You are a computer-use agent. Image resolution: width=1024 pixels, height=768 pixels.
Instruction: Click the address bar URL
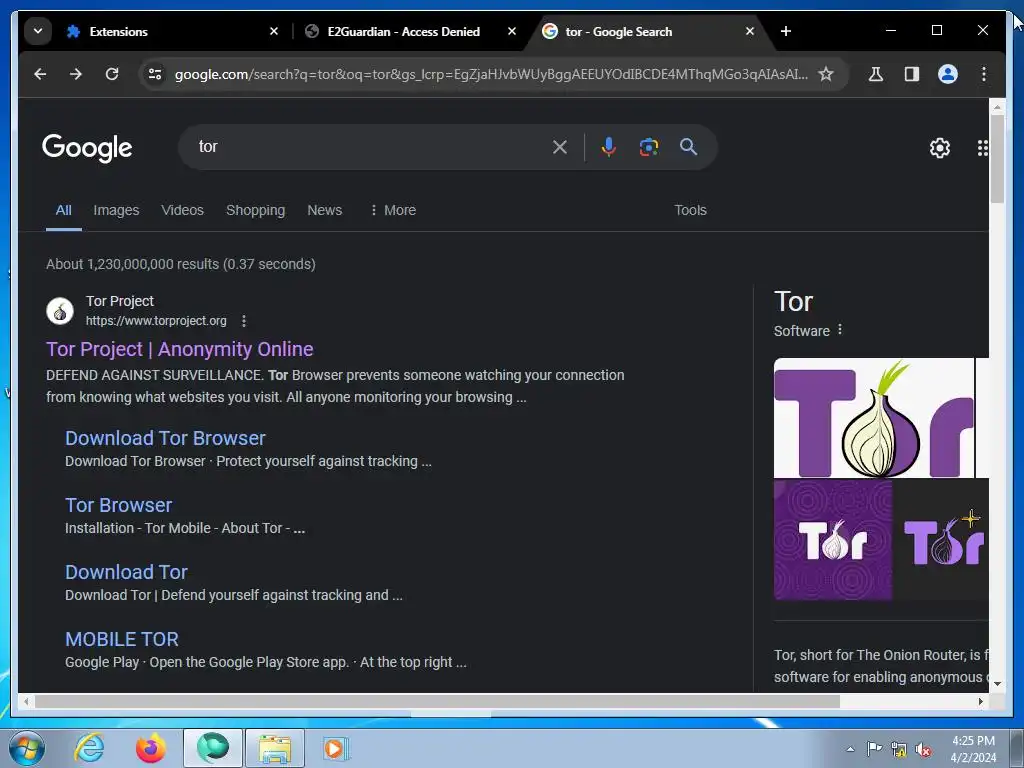(x=491, y=74)
